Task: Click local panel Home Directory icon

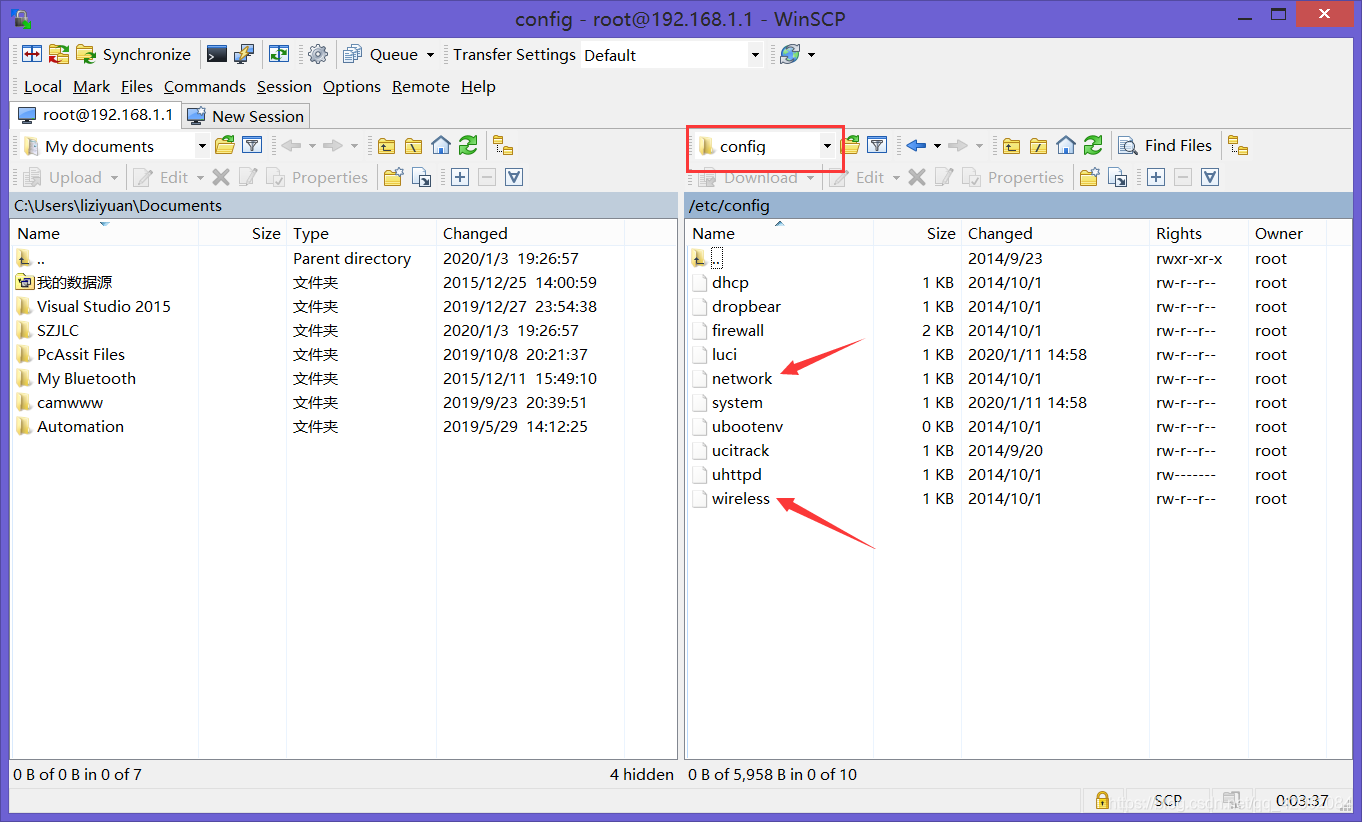Action: pos(441,146)
